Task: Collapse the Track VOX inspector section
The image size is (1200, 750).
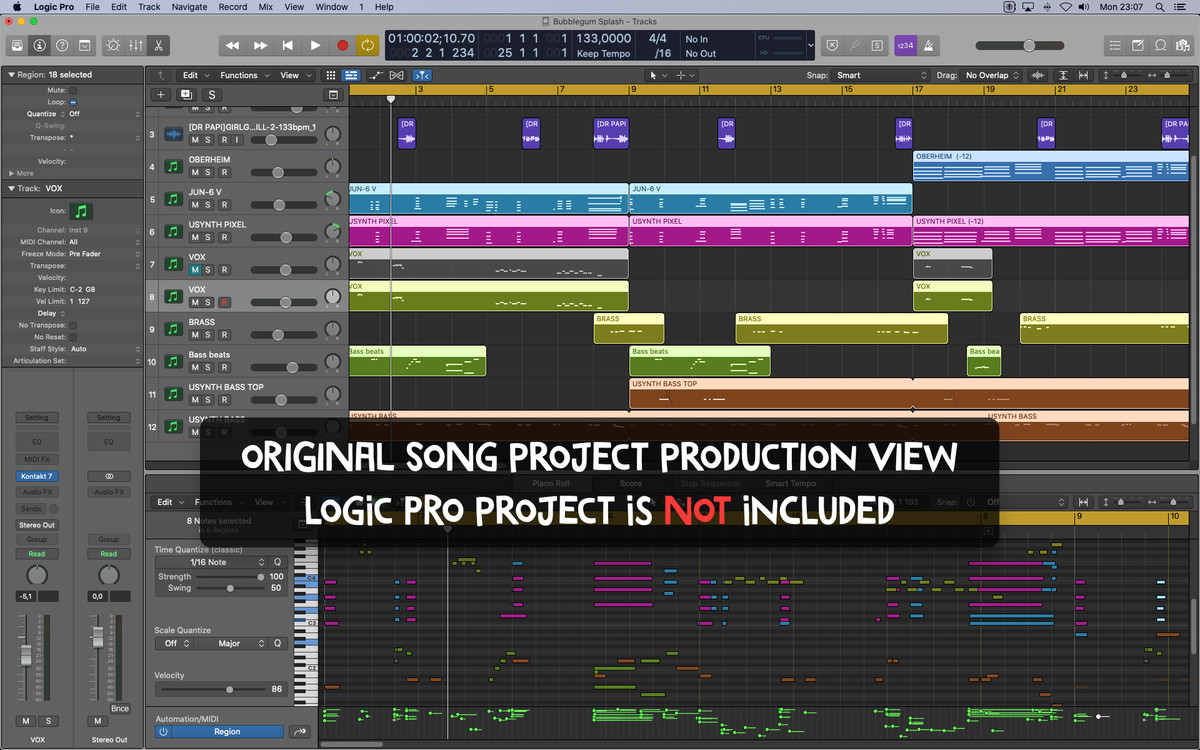Action: 11,188
